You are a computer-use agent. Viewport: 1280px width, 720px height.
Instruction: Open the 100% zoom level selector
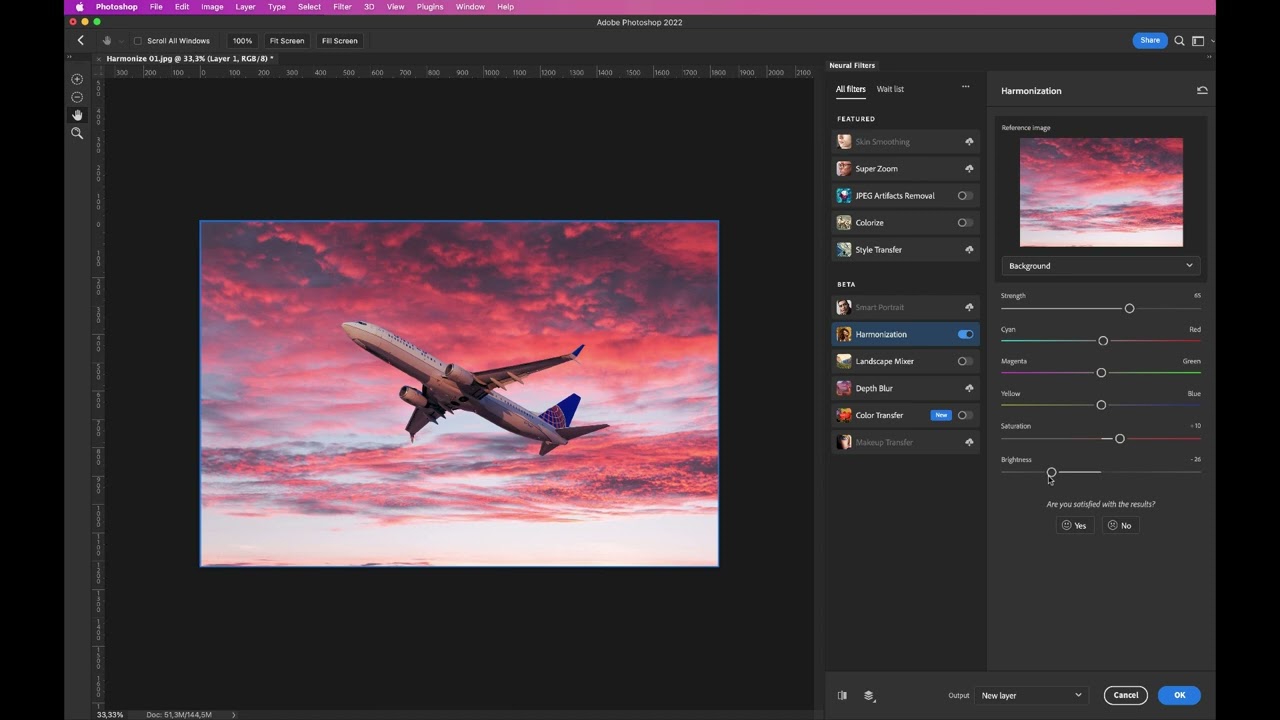(242, 41)
